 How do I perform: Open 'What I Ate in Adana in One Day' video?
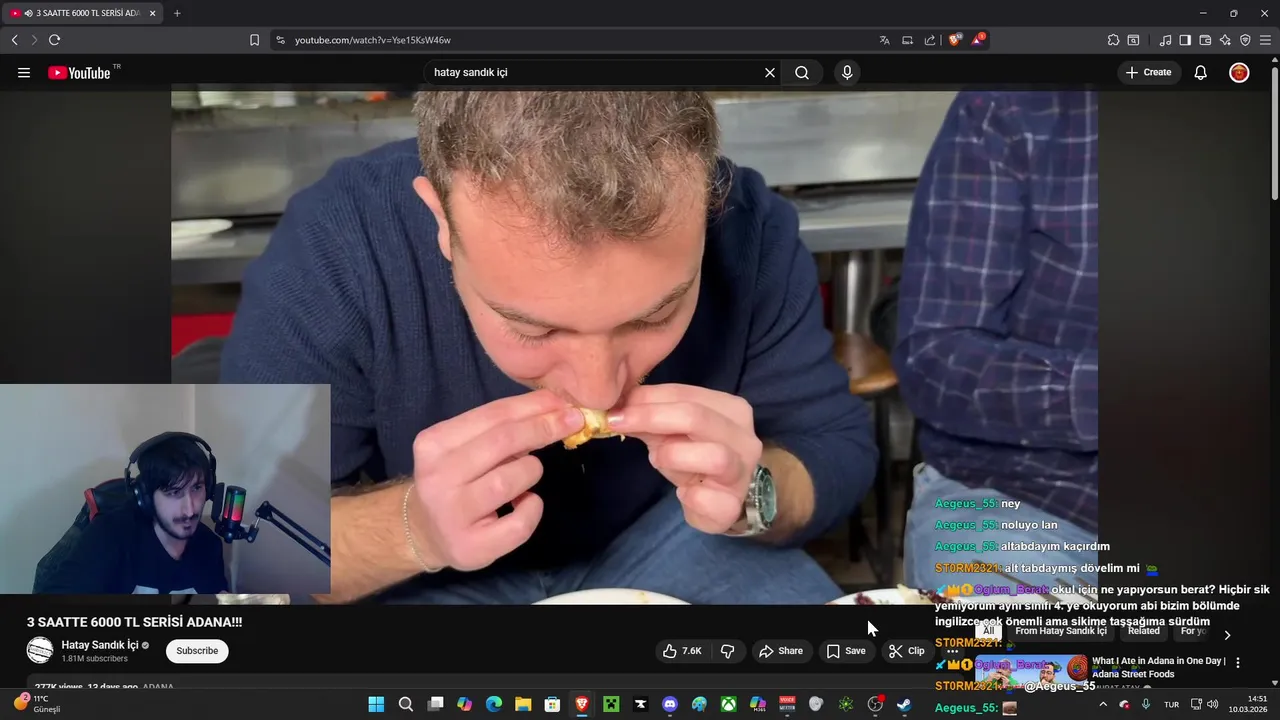(1159, 667)
